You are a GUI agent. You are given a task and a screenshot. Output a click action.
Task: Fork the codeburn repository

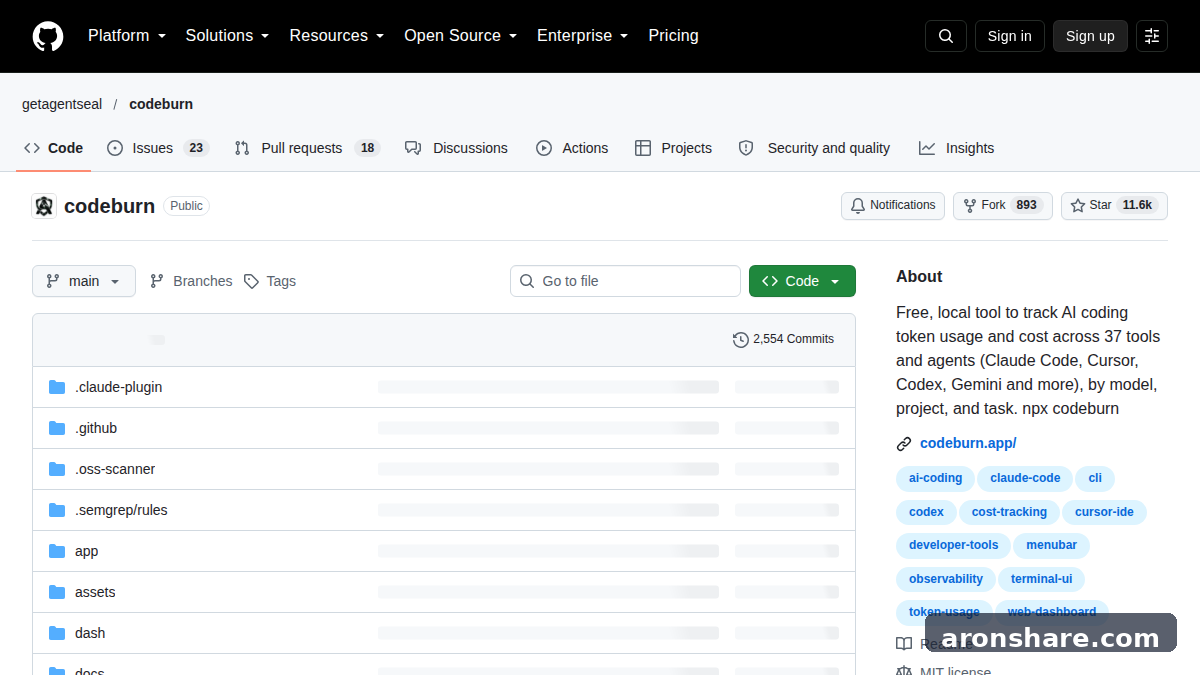[x=1002, y=206]
